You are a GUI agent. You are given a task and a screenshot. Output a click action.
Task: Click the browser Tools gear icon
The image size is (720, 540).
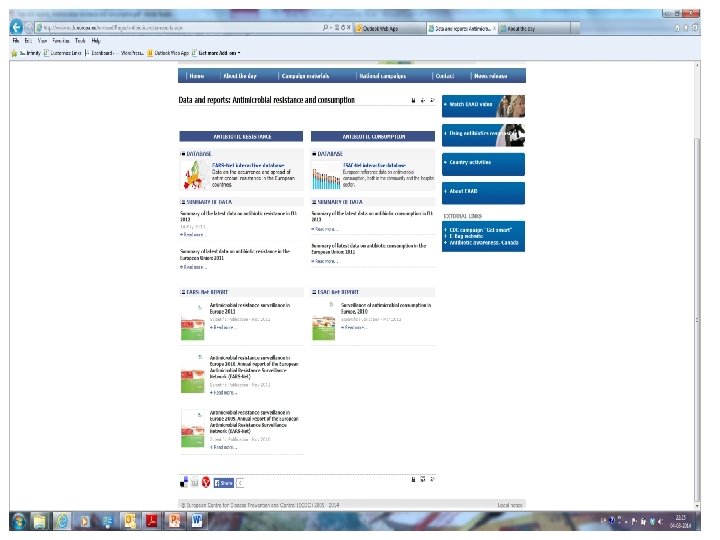[695, 28]
